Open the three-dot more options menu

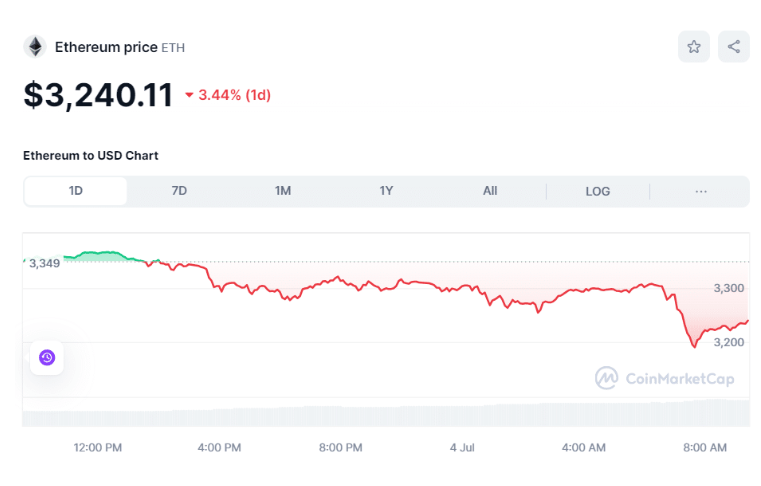tap(701, 191)
